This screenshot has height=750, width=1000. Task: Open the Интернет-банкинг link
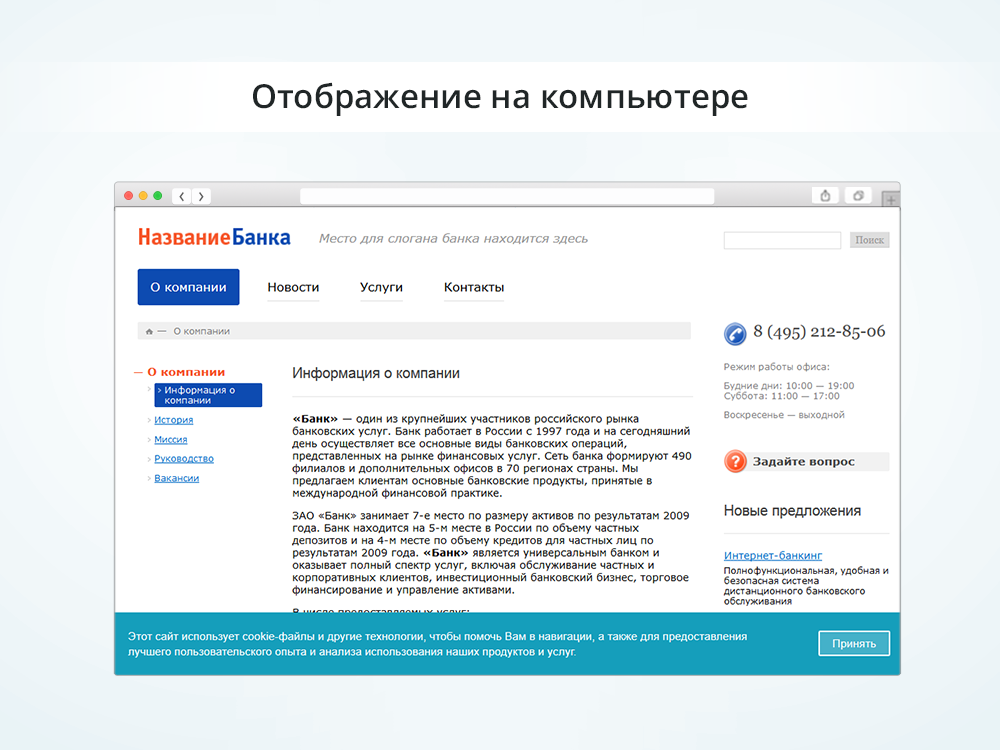coord(773,554)
